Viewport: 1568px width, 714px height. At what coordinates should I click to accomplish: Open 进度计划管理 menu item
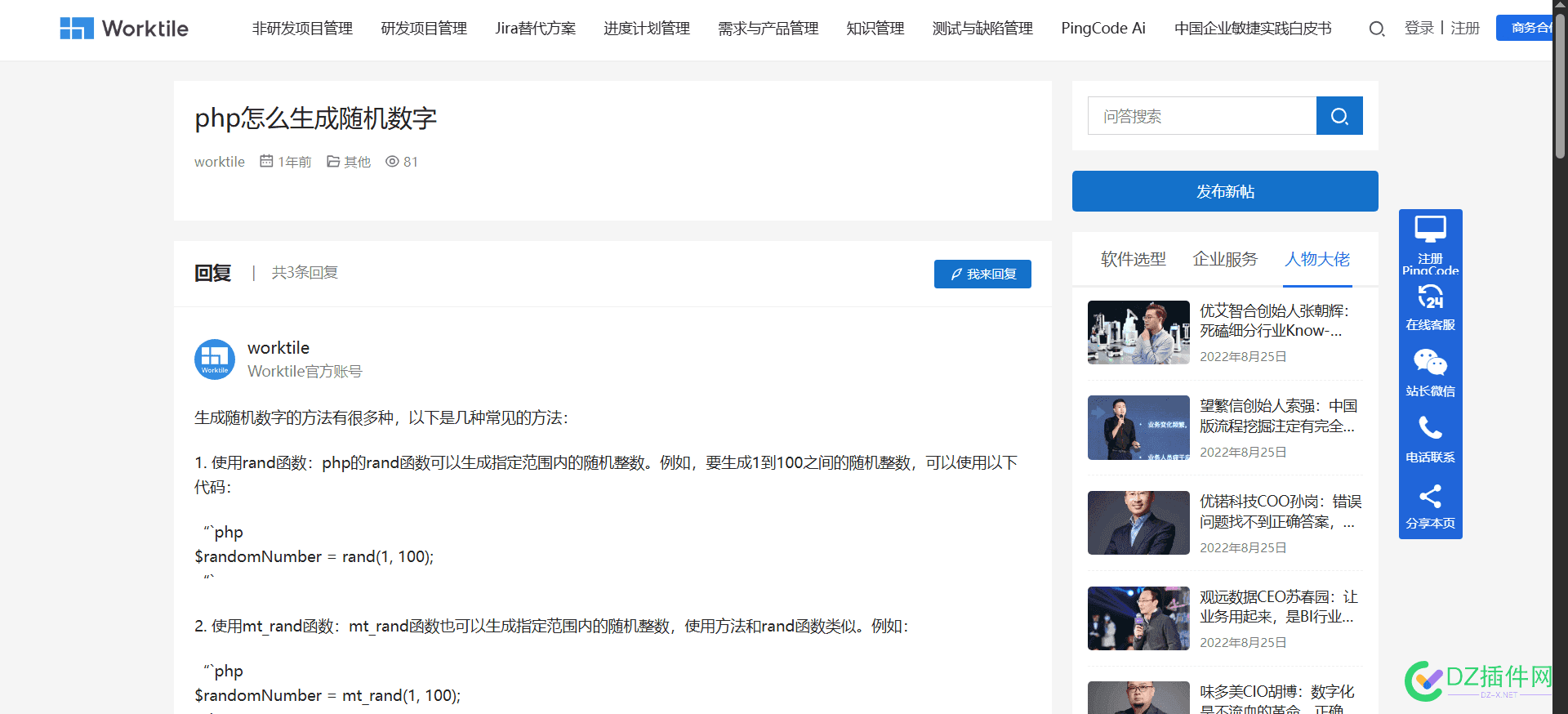click(647, 29)
